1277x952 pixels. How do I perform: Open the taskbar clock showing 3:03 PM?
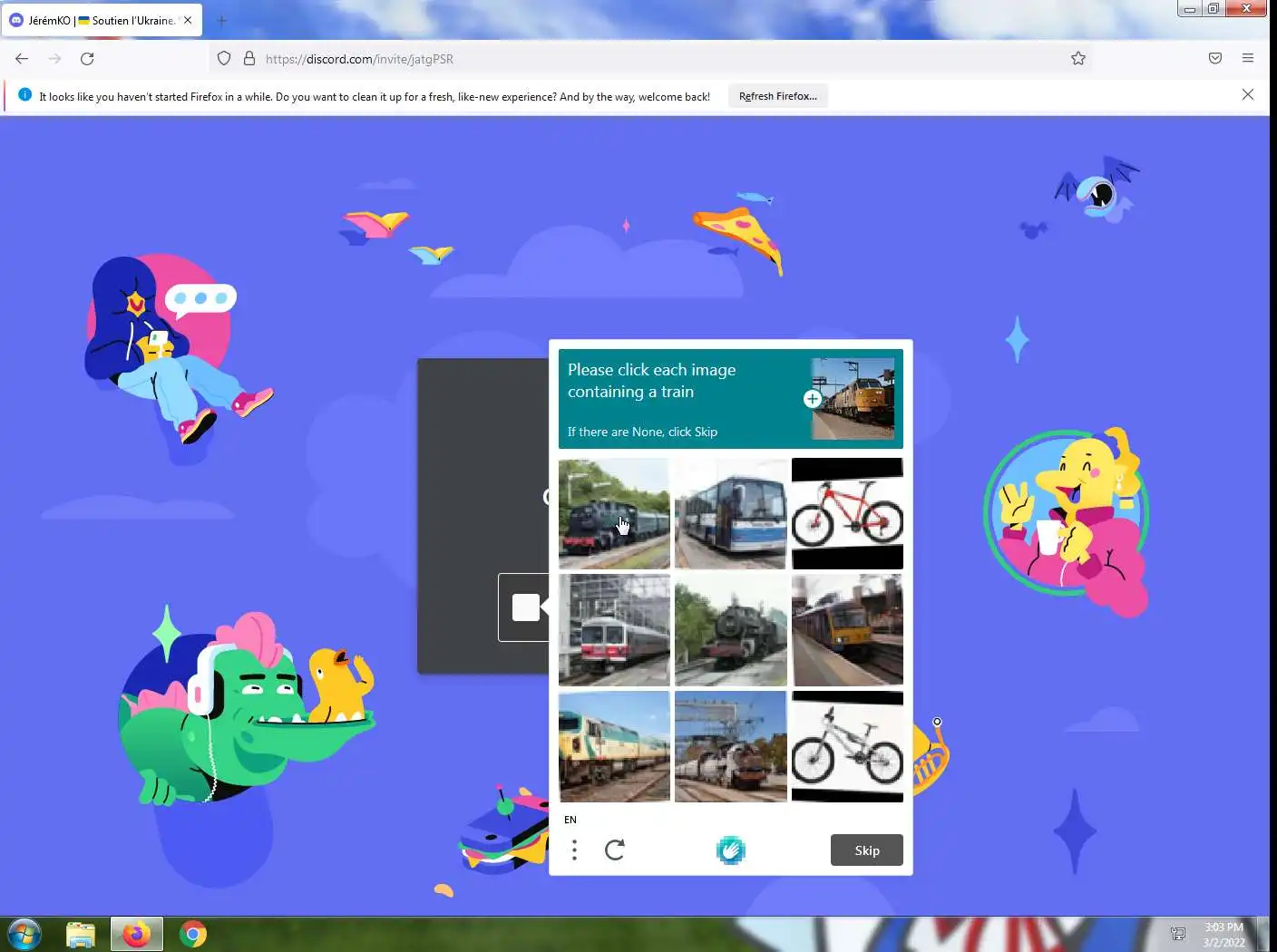(x=1223, y=935)
